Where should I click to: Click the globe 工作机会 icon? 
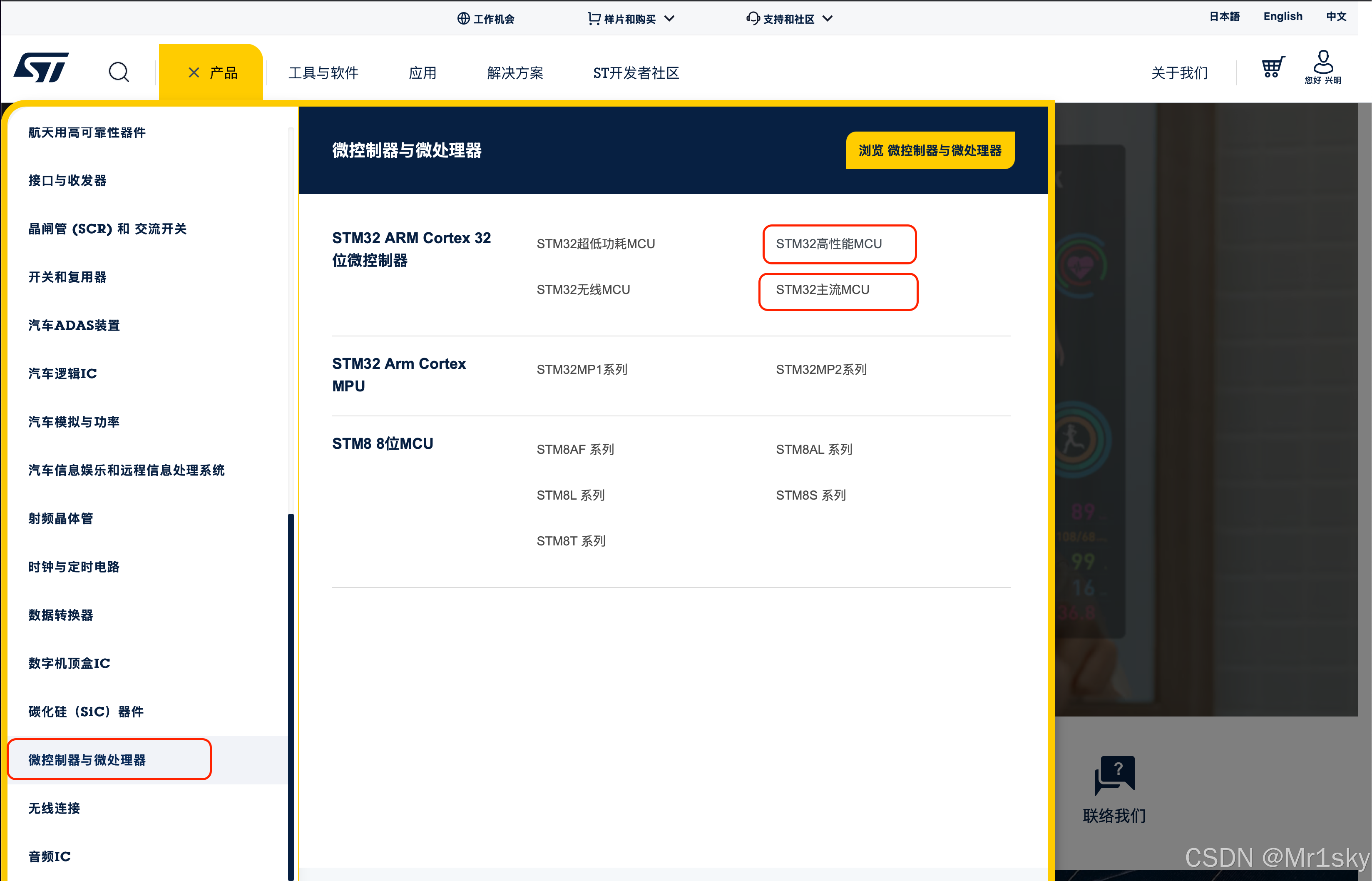tap(463, 18)
